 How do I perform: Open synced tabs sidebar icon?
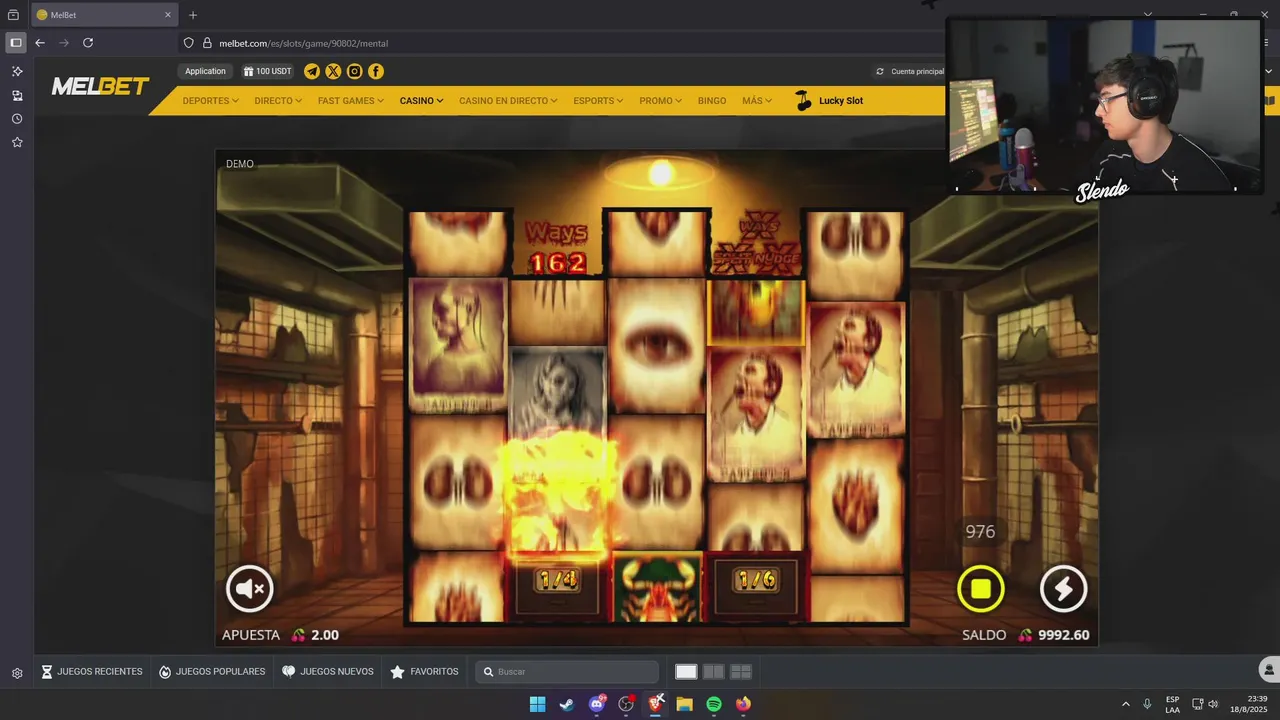(x=17, y=96)
